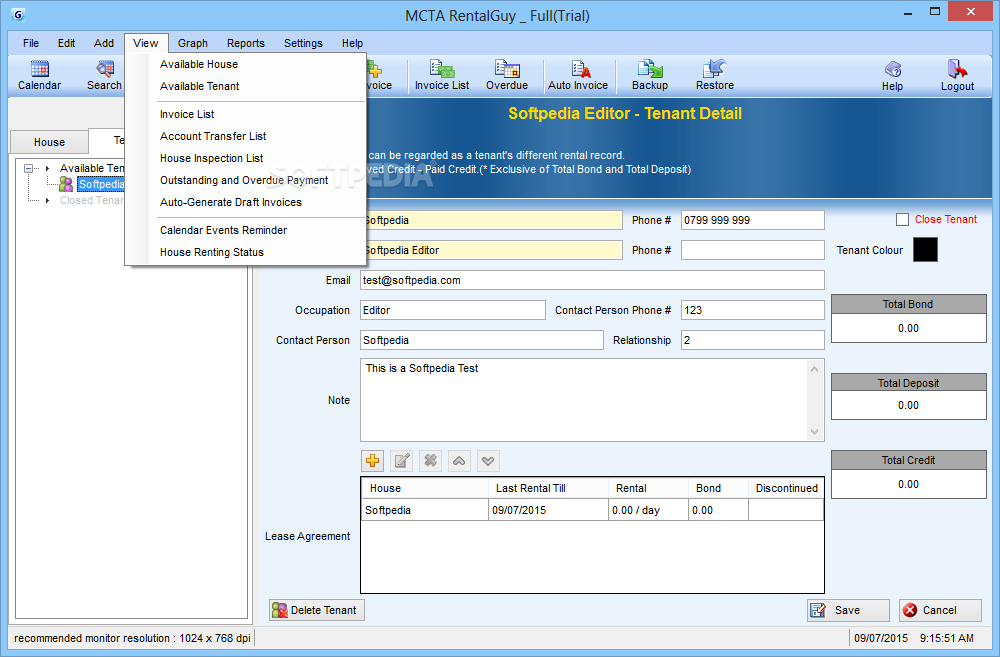Screen dimensions: 1000x657
Task: Open the Help menu
Action: tap(352, 43)
